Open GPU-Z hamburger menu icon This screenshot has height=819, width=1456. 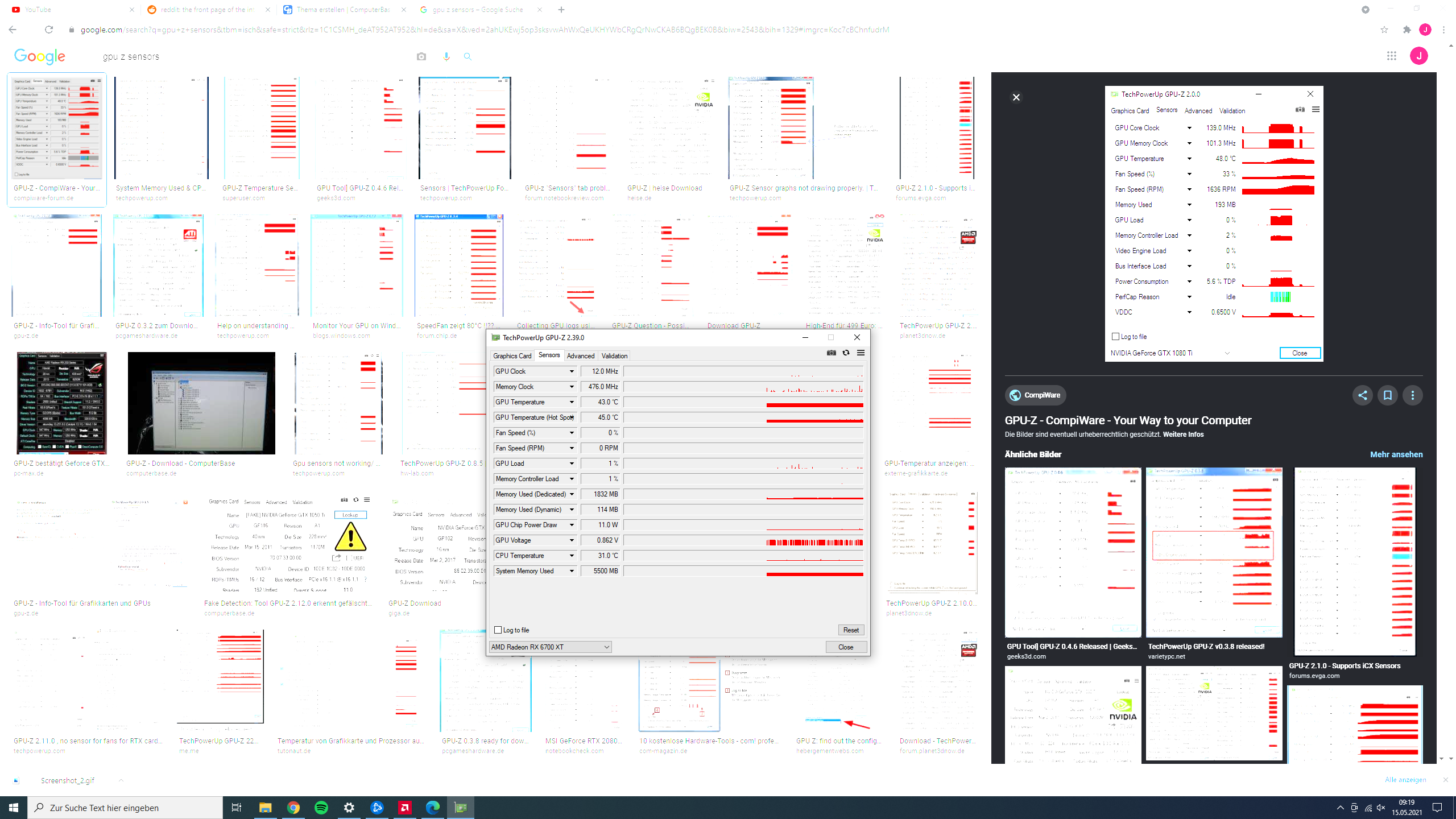pos(861,353)
